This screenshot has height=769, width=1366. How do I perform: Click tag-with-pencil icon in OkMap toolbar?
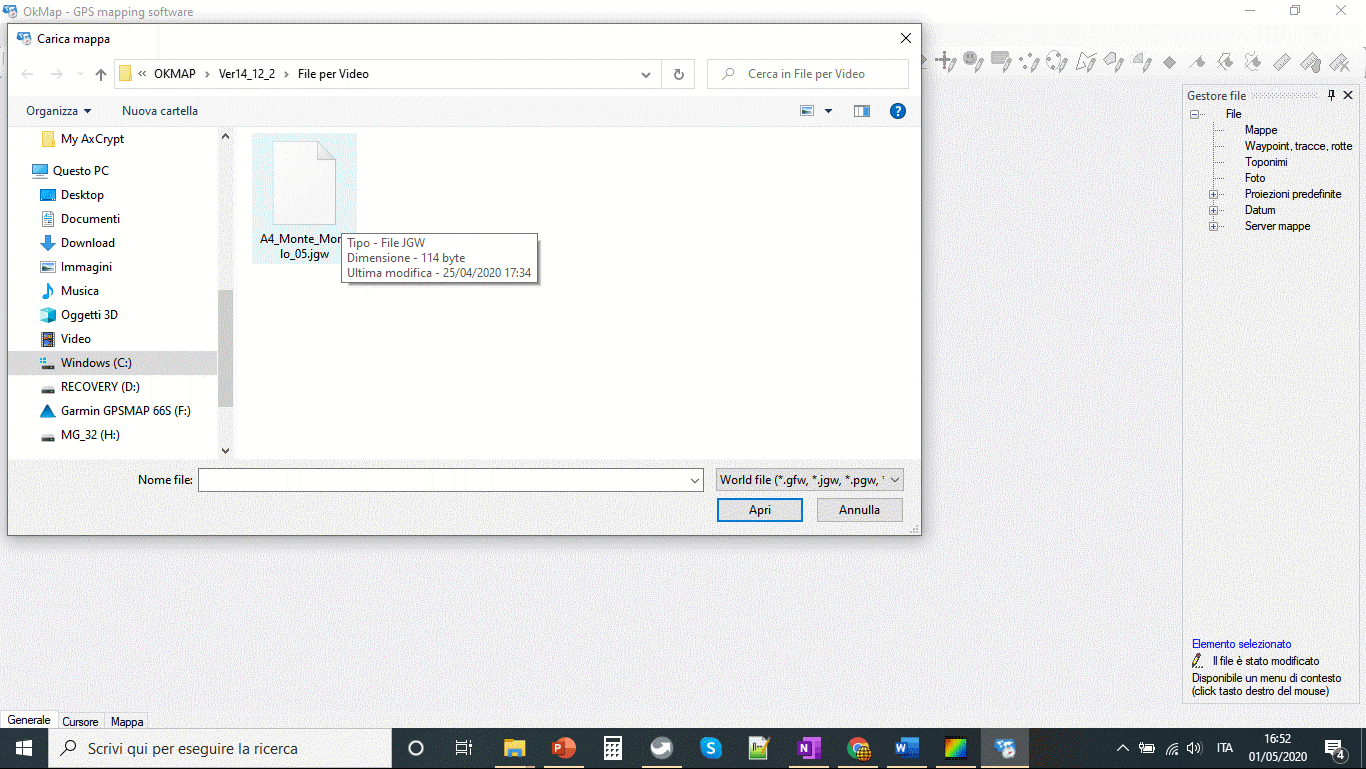pos(1114,62)
